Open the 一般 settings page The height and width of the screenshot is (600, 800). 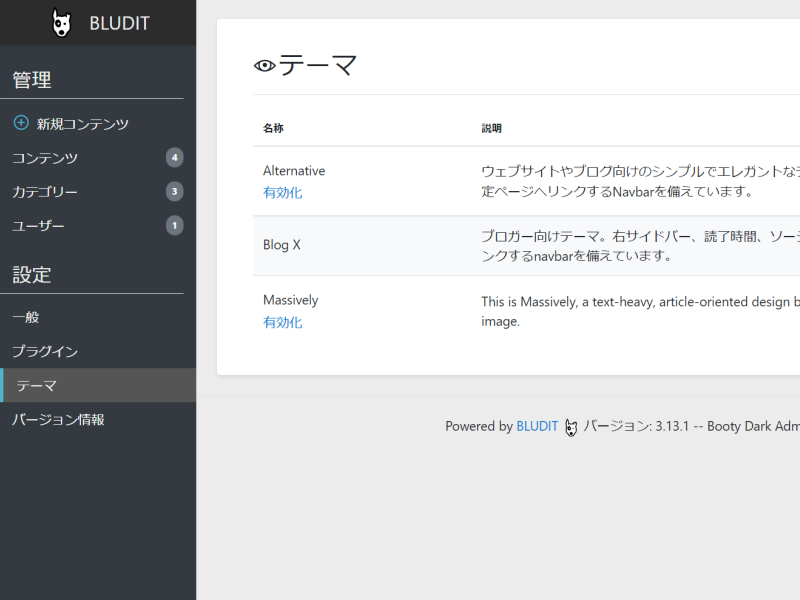[26, 317]
